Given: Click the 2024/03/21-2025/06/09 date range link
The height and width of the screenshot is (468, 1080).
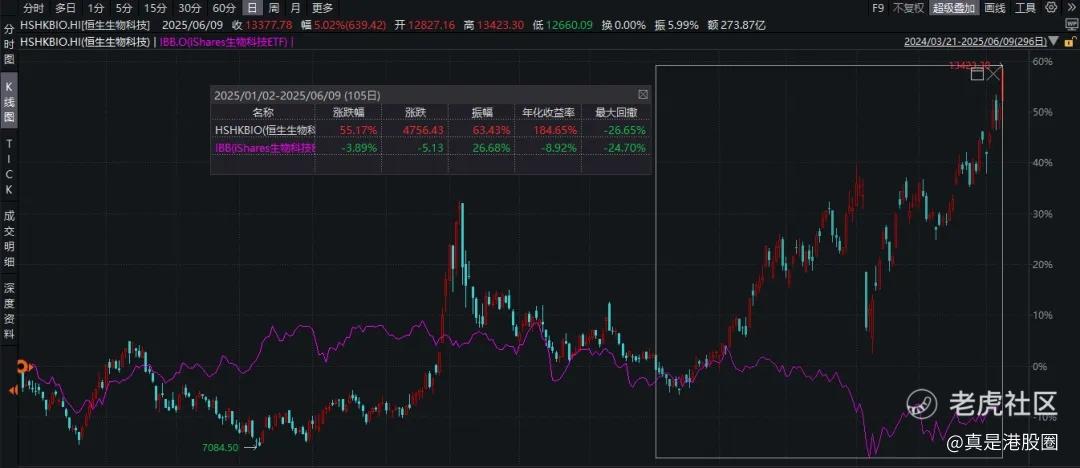Looking at the screenshot, I should click(x=976, y=42).
